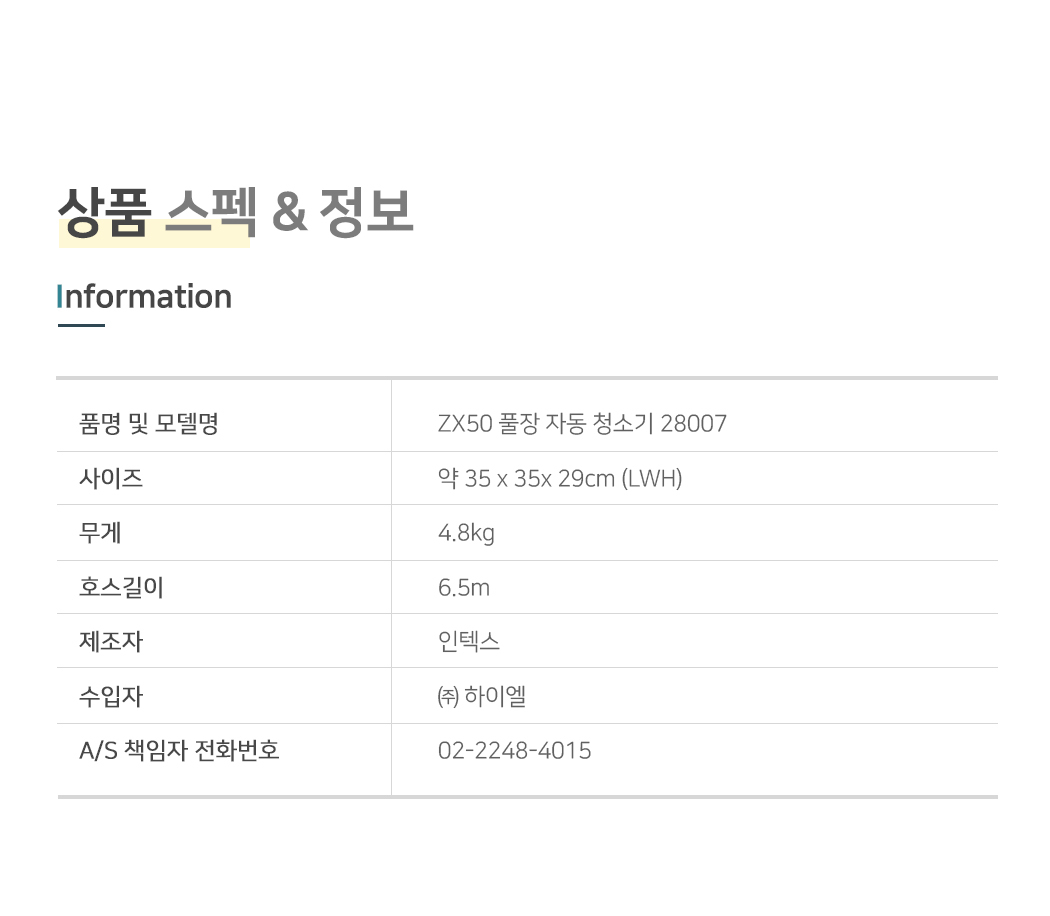Click the dark underline below Information
Image resolution: width=1050 pixels, height=916 pixels.
[x=81, y=325]
